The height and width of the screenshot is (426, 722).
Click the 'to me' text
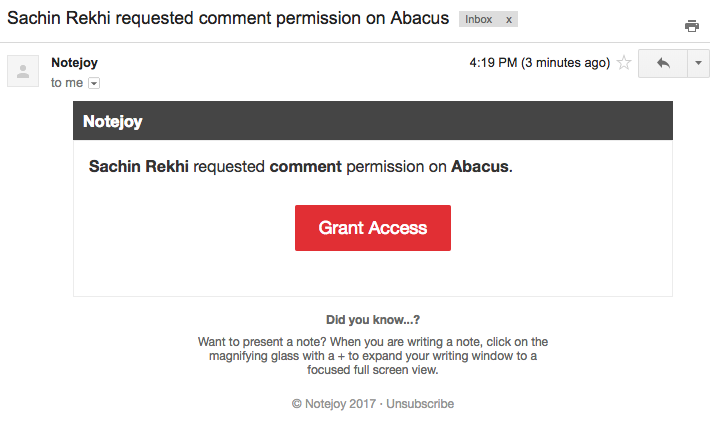pyautogui.click(x=67, y=83)
